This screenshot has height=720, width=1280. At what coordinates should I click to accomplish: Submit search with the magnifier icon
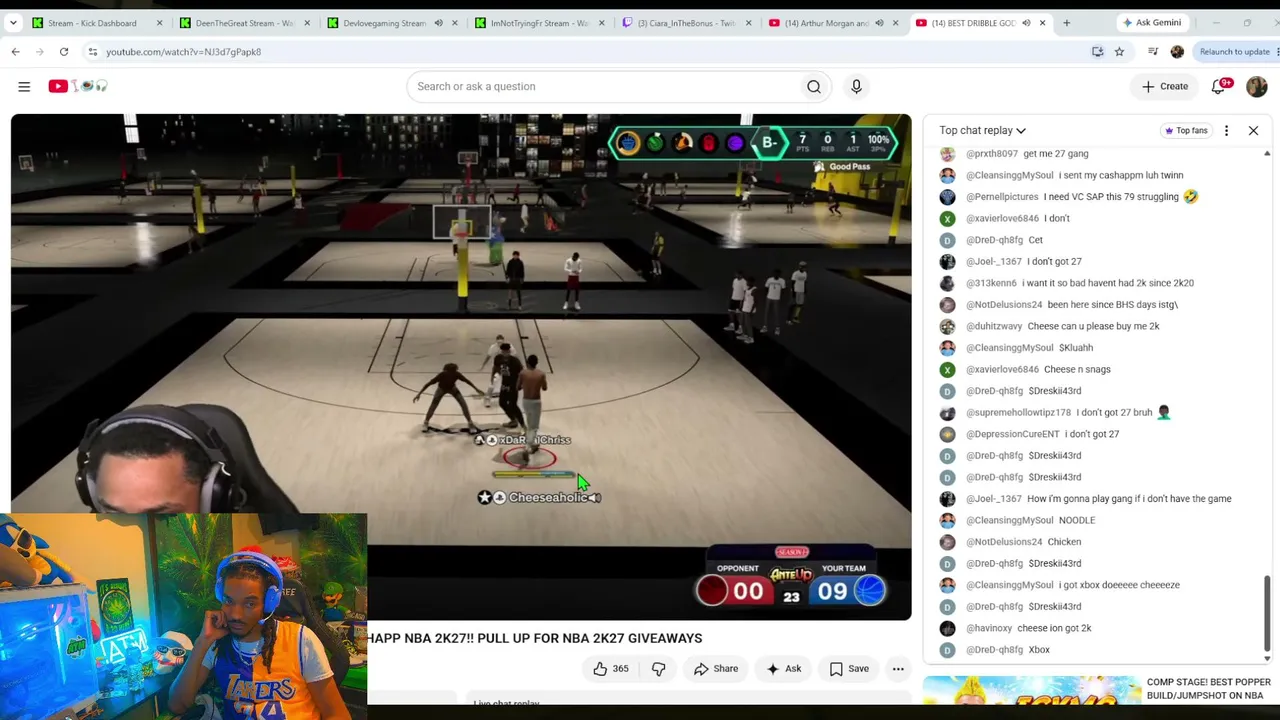(814, 86)
